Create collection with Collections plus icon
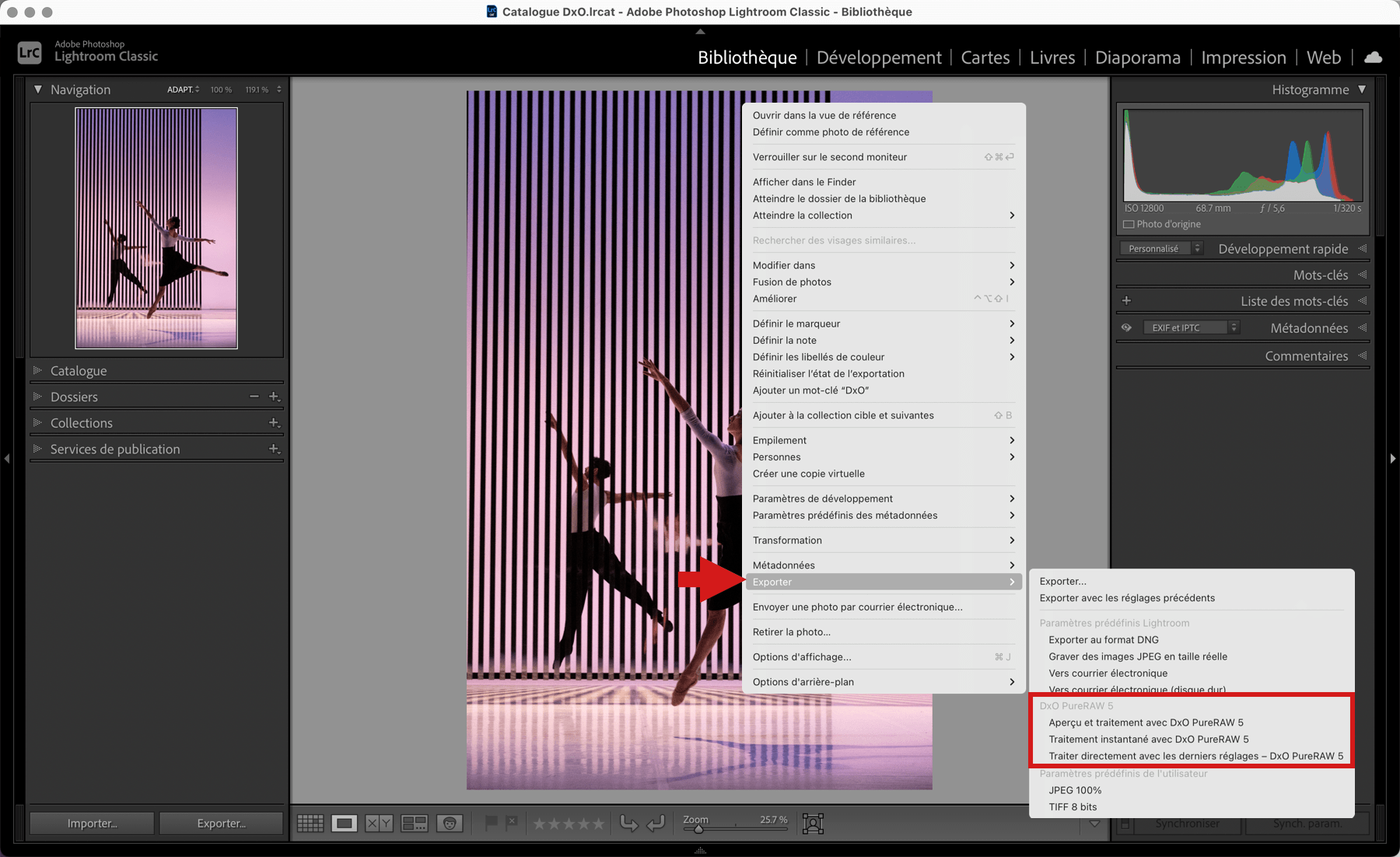Viewport: 1400px width, 857px height. (x=274, y=422)
